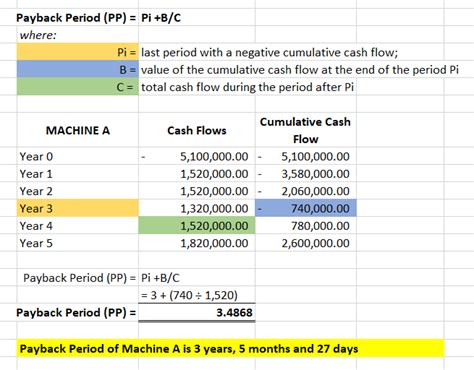
Task: Select the 'Year 4' row label
Action: pyautogui.click(x=77, y=225)
